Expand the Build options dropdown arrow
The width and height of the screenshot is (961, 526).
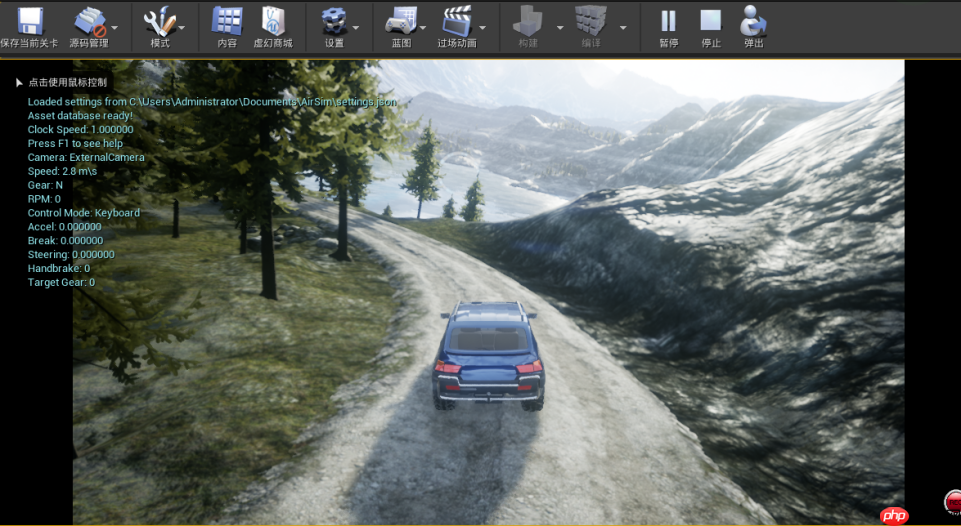click(x=560, y=28)
